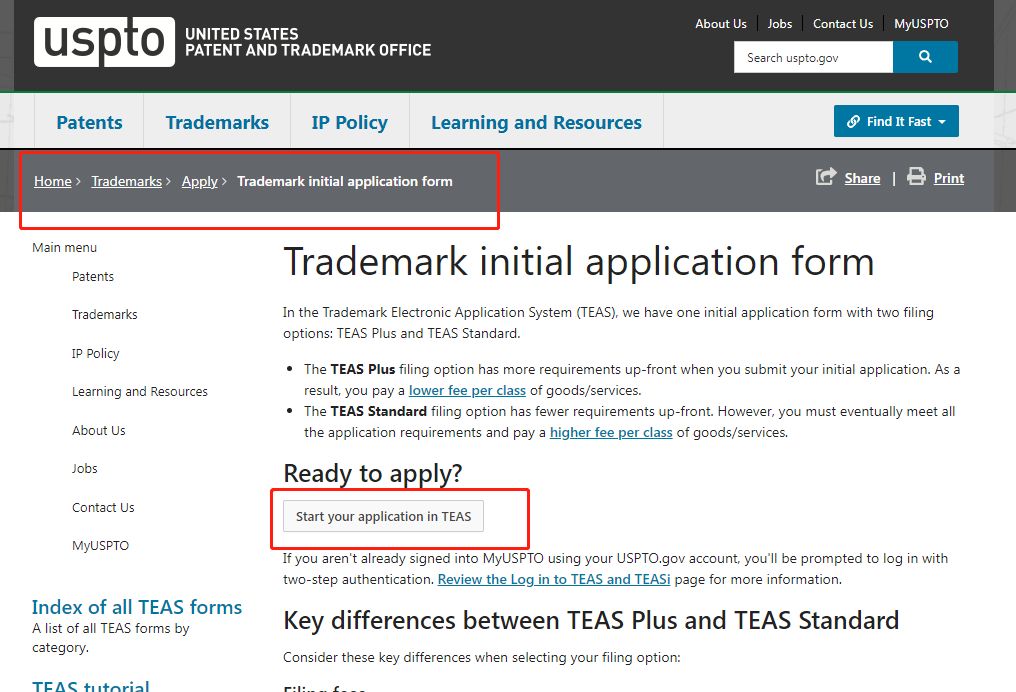Open the IP Policy navigation tab
The width and height of the screenshot is (1016, 692).
coord(350,122)
